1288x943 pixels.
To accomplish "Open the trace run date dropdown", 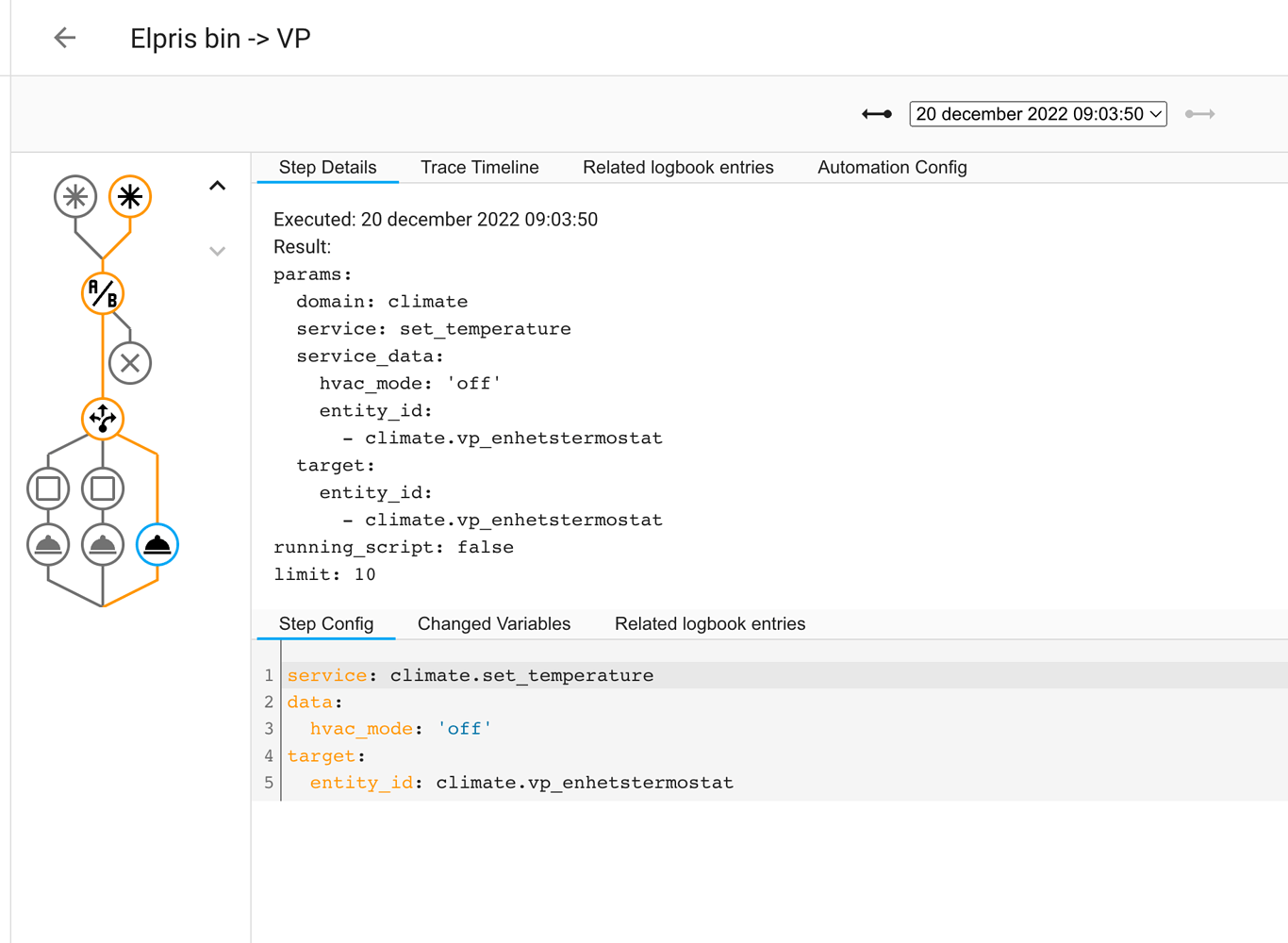I will (x=1037, y=113).
